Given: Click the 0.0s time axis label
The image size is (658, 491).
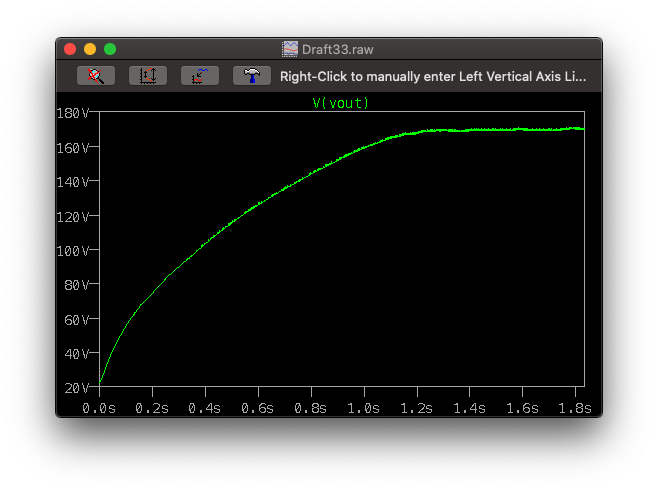Looking at the screenshot, I should click(x=99, y=408).
